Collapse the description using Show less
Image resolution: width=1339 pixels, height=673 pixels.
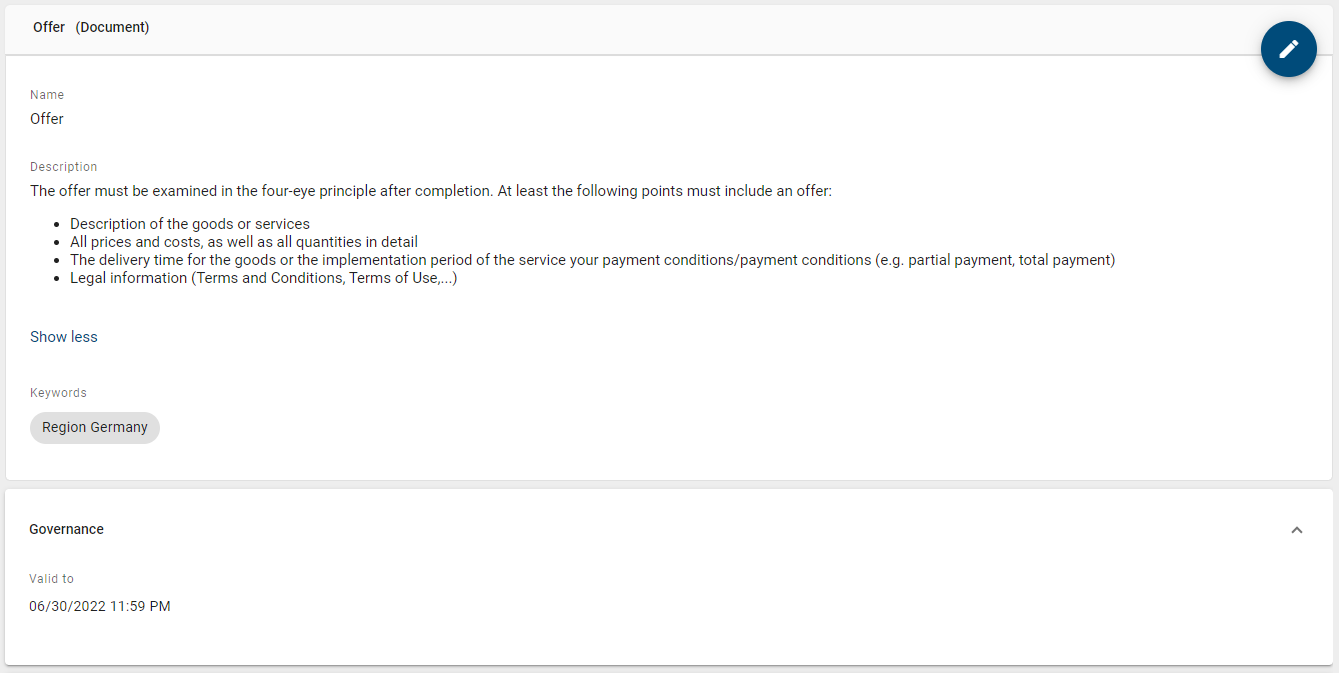(x=63, y=336)
